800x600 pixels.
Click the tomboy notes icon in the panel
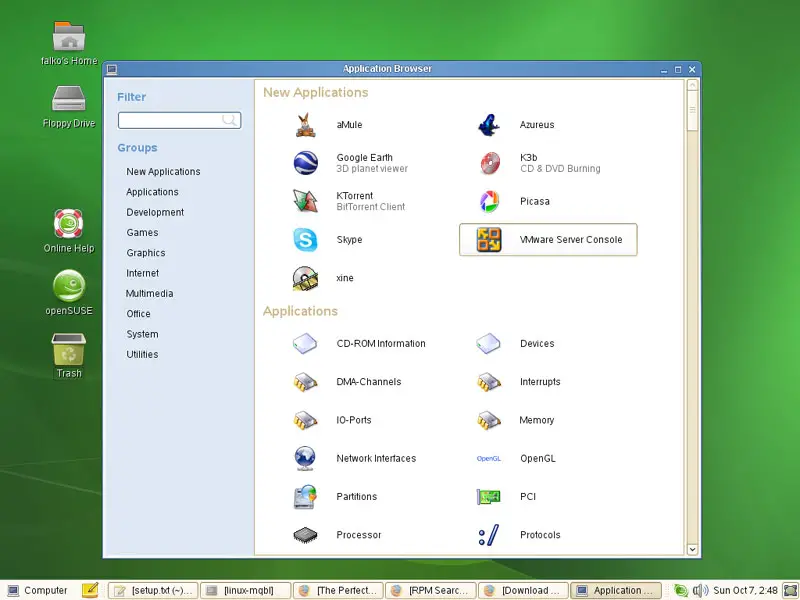click(x=90, y=590)
